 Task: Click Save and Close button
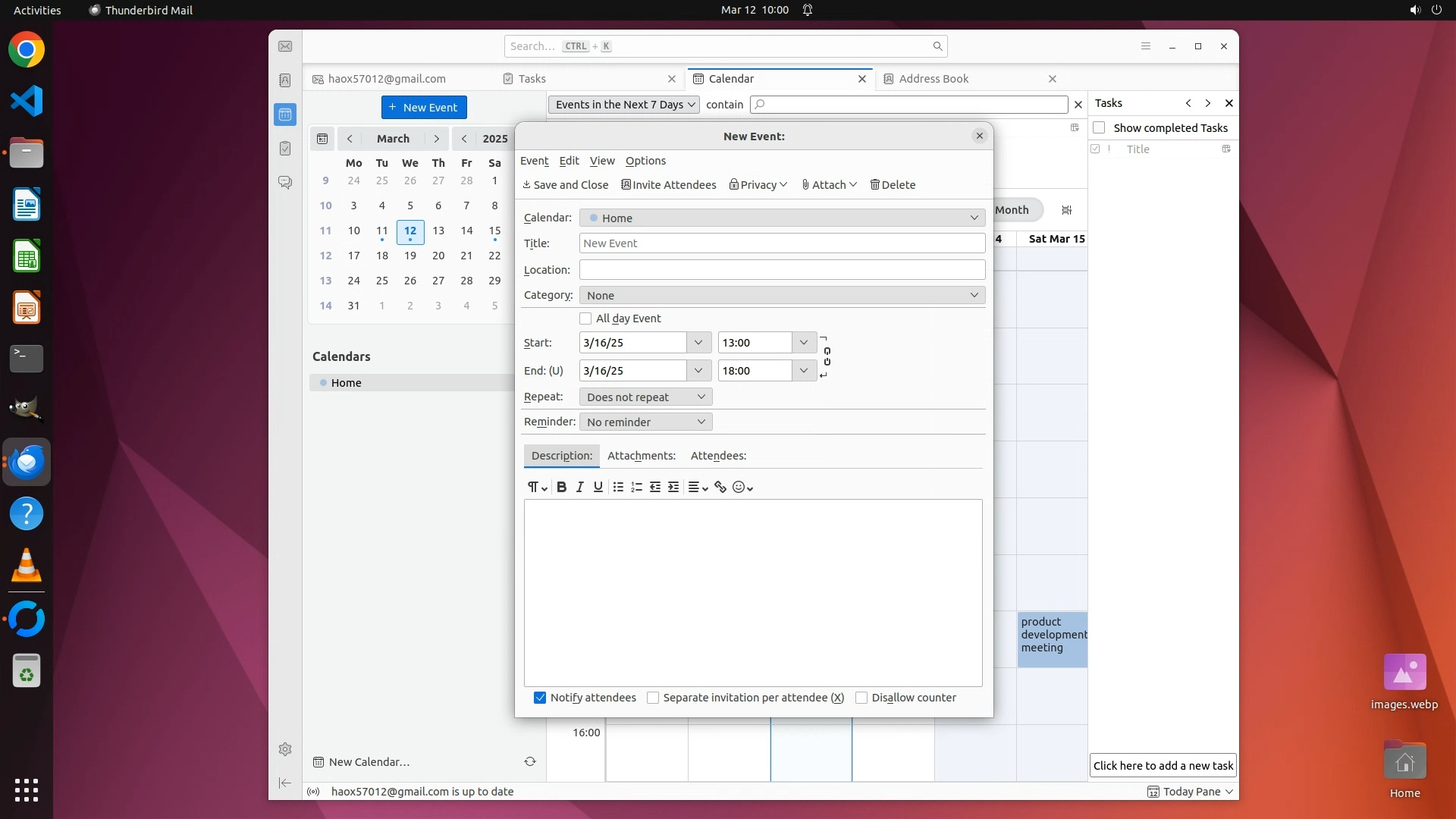[566, 185]
